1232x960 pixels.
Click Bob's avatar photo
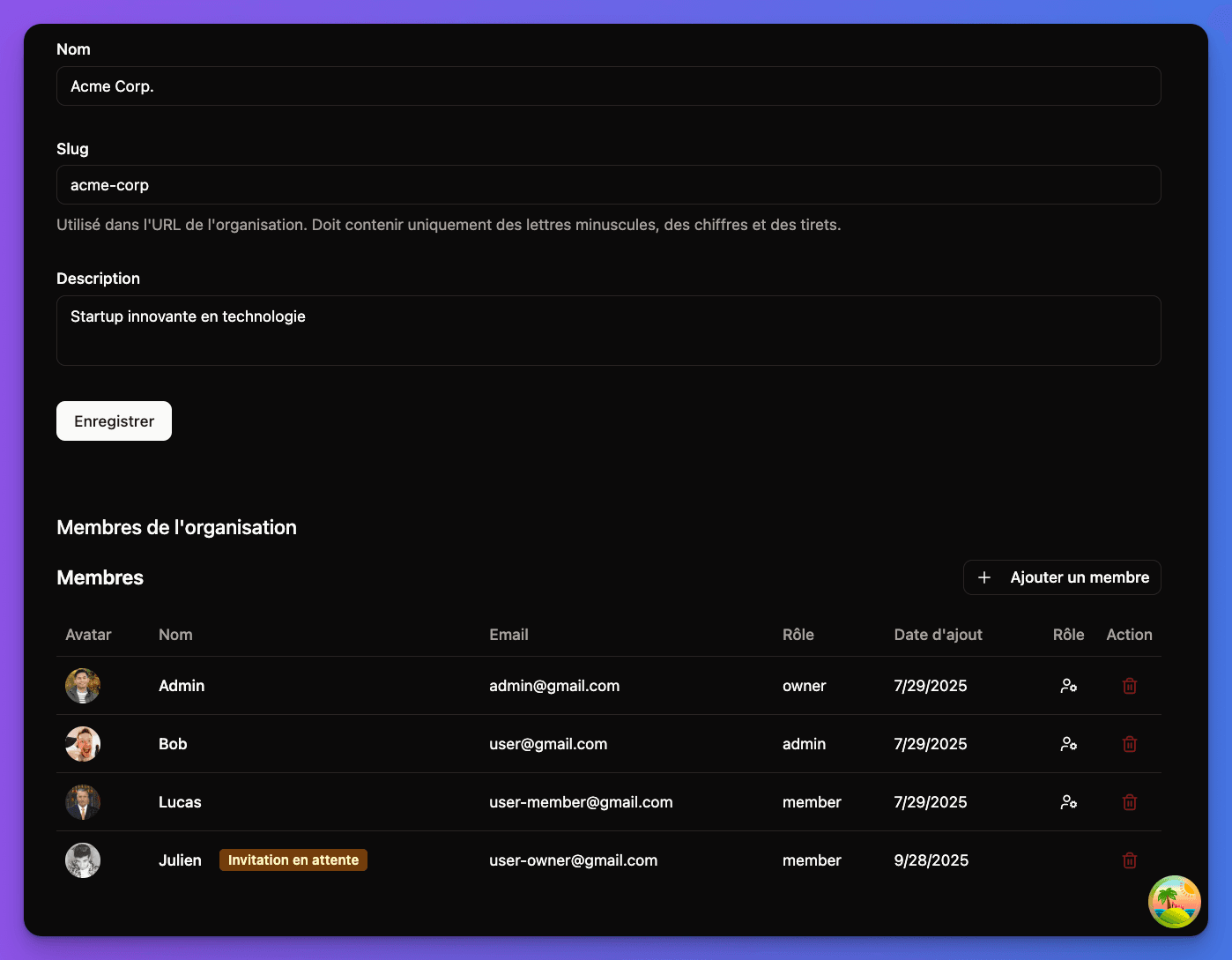click(x=82, y=744)
